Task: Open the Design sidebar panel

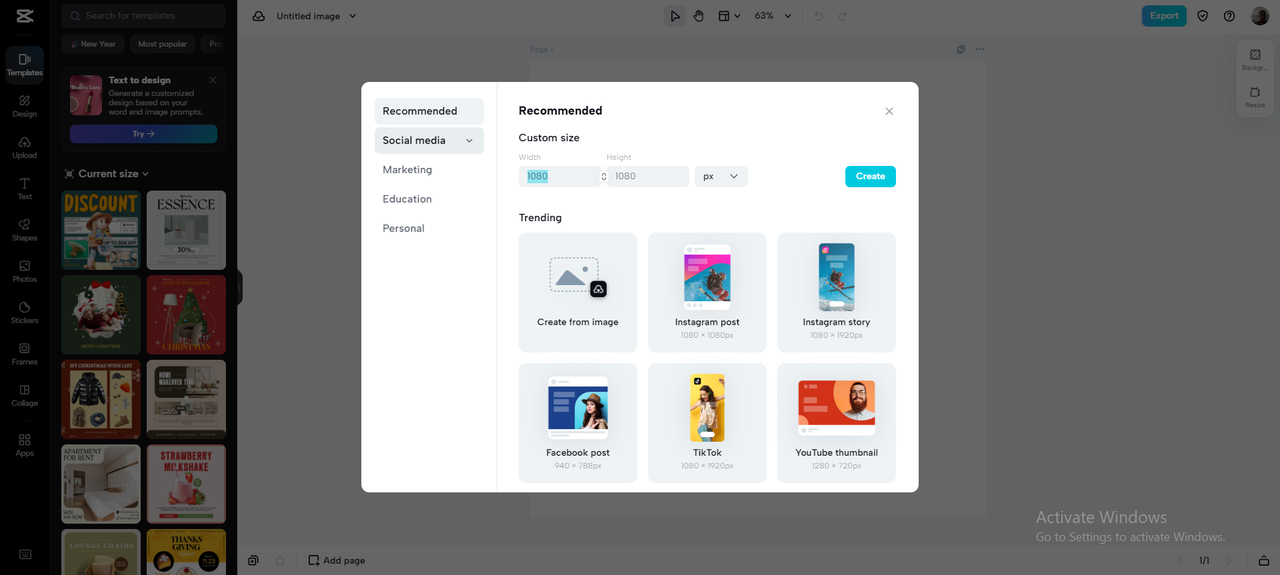Action: coord(25,106)
